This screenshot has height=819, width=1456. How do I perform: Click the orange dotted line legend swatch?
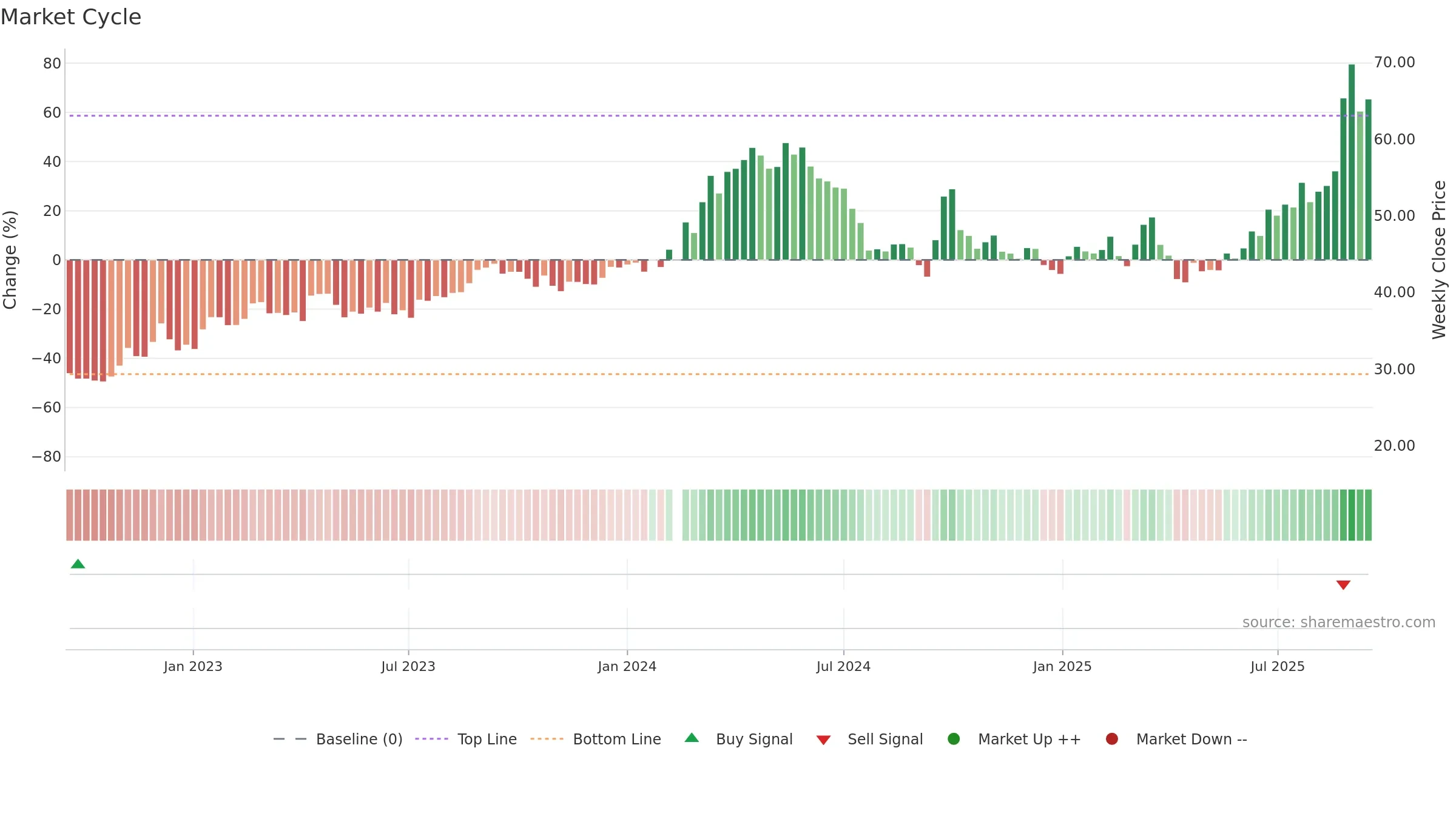(x=547, y=739)
